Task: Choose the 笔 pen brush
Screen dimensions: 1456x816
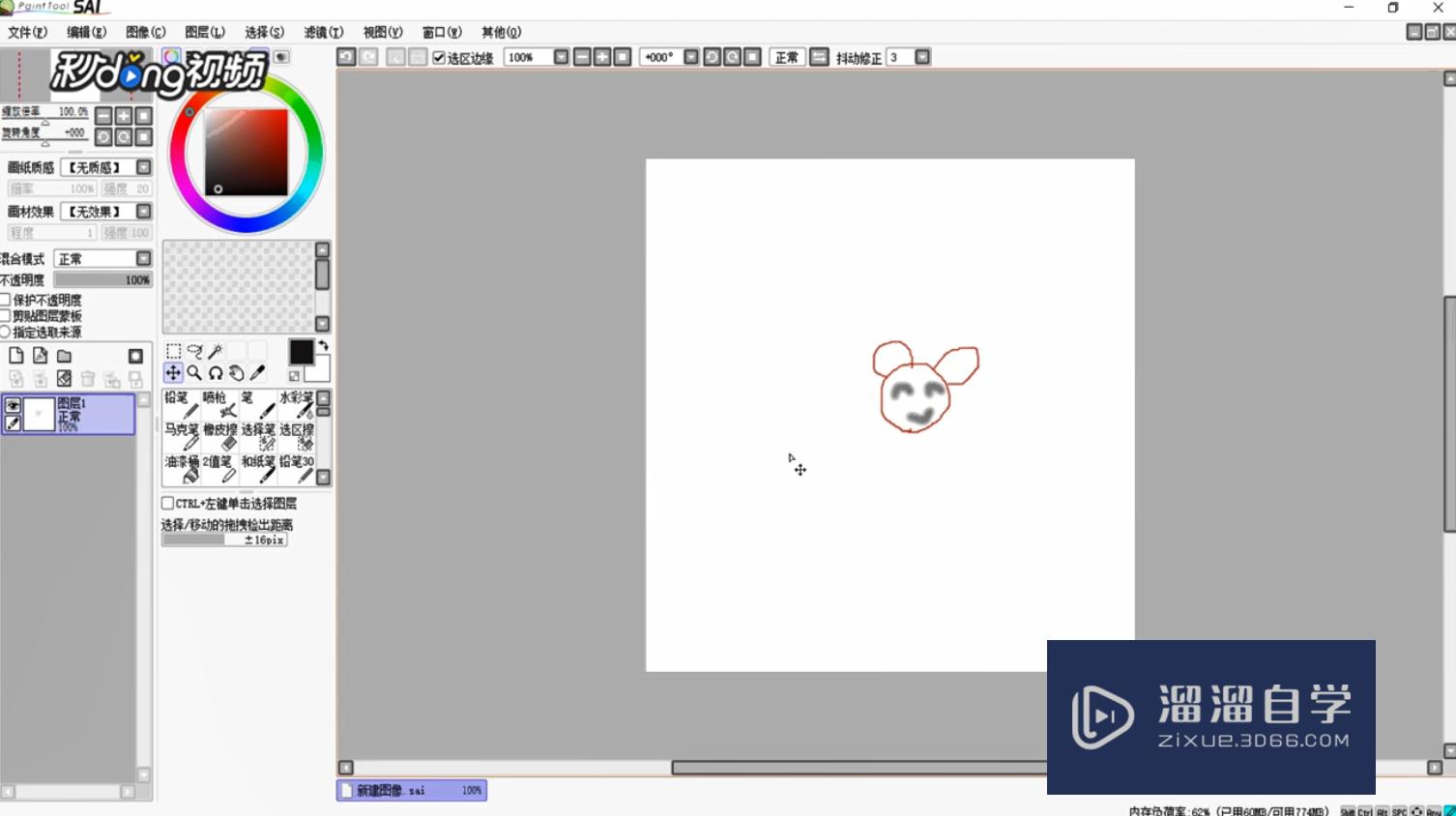Action: click(x=258, y=405)
